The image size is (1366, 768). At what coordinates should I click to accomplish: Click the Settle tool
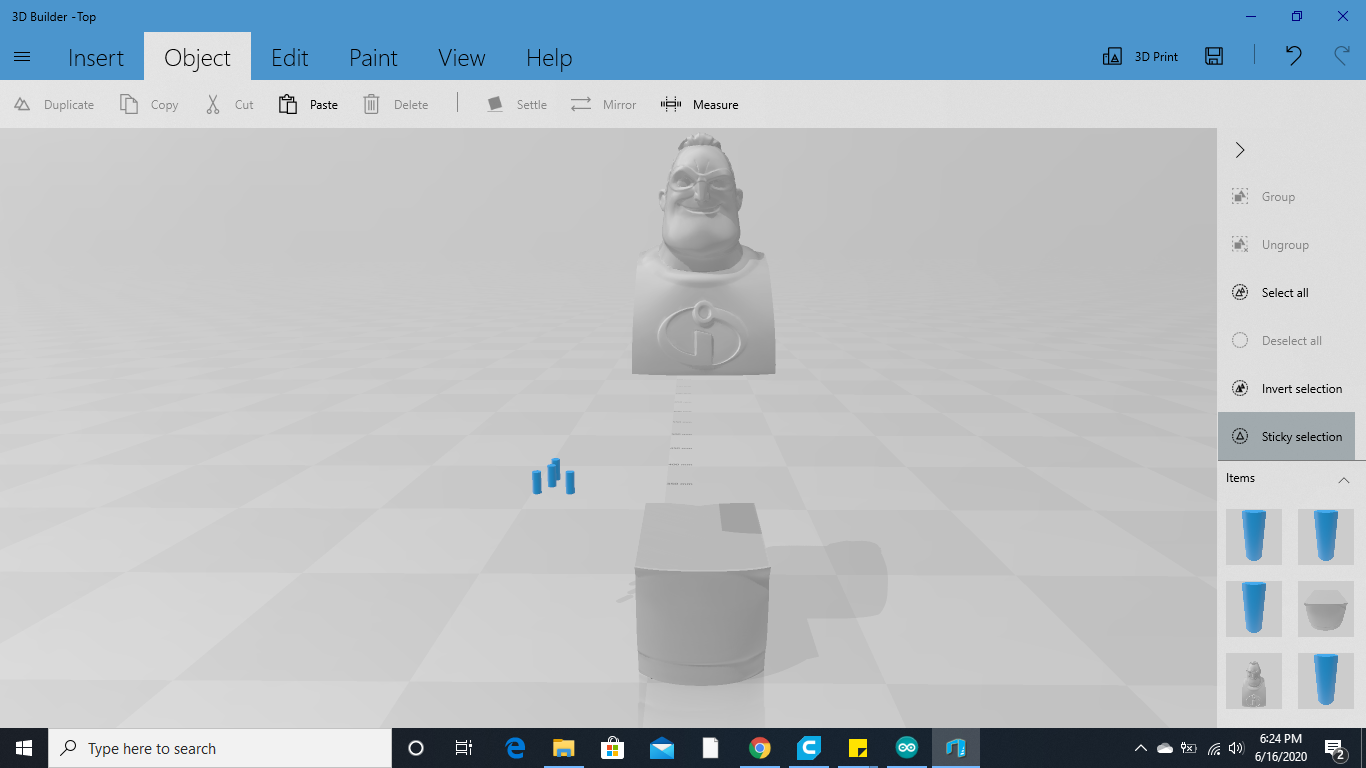tap(516, 103)
